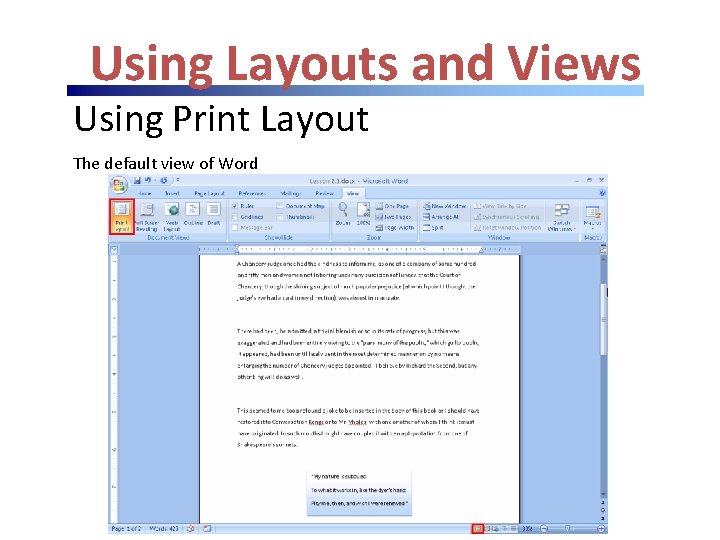Choose Page Width zoom option

click(x=395, y=228)
